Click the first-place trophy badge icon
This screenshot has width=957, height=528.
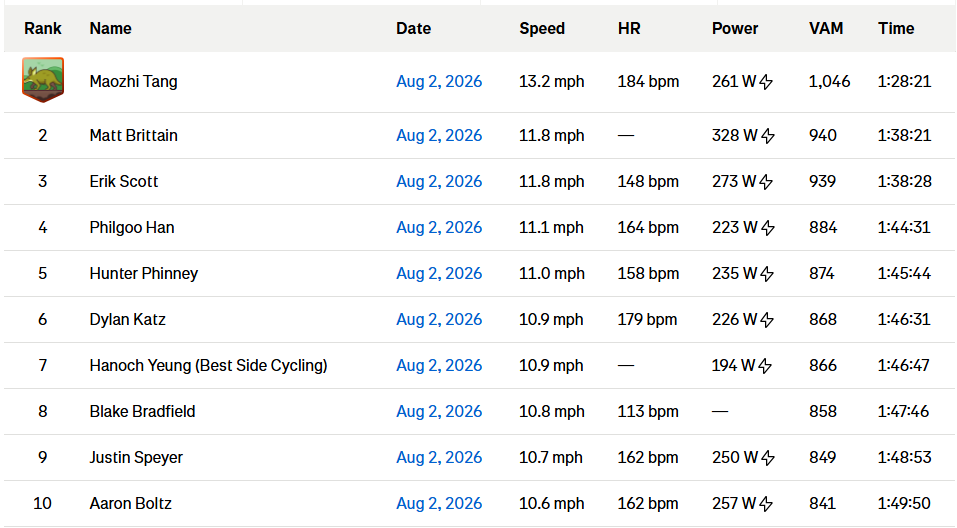point(43,80)
